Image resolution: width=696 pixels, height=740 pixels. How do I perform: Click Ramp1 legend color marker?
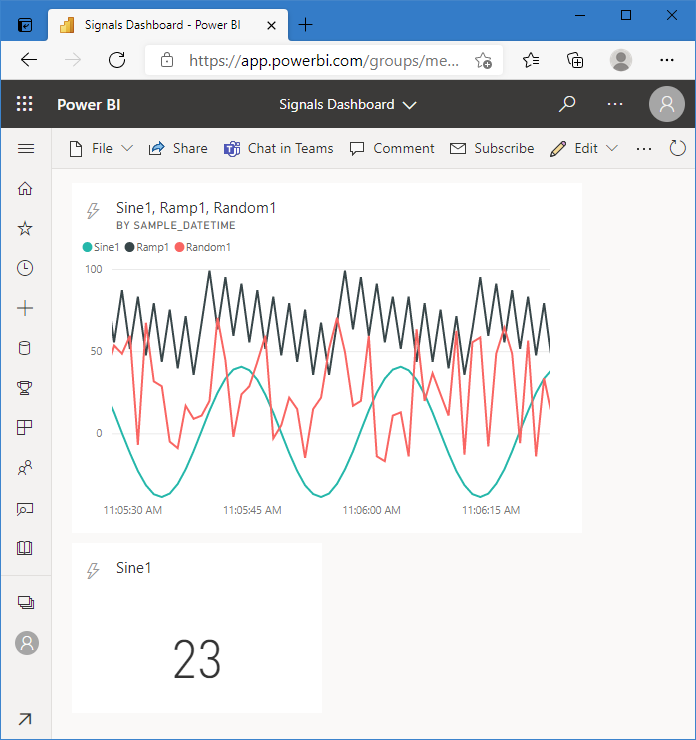coord(129,247)
